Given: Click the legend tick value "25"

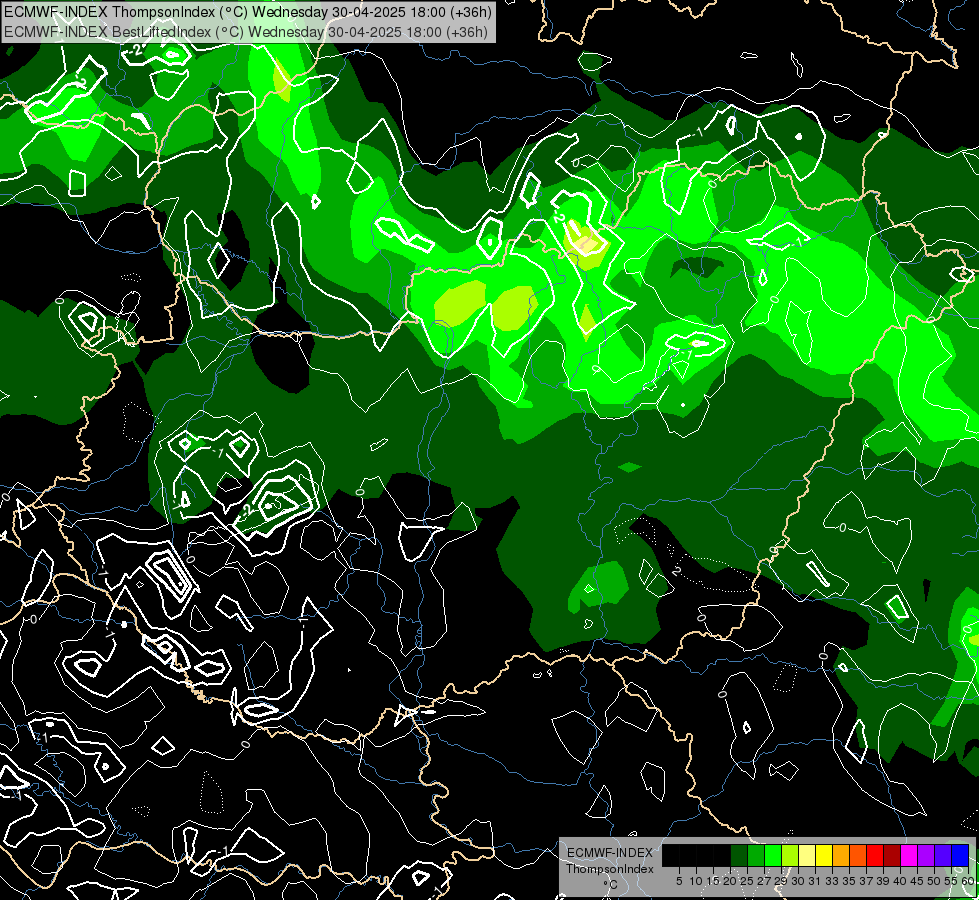Looking at the screenshot, I should 747,881.
